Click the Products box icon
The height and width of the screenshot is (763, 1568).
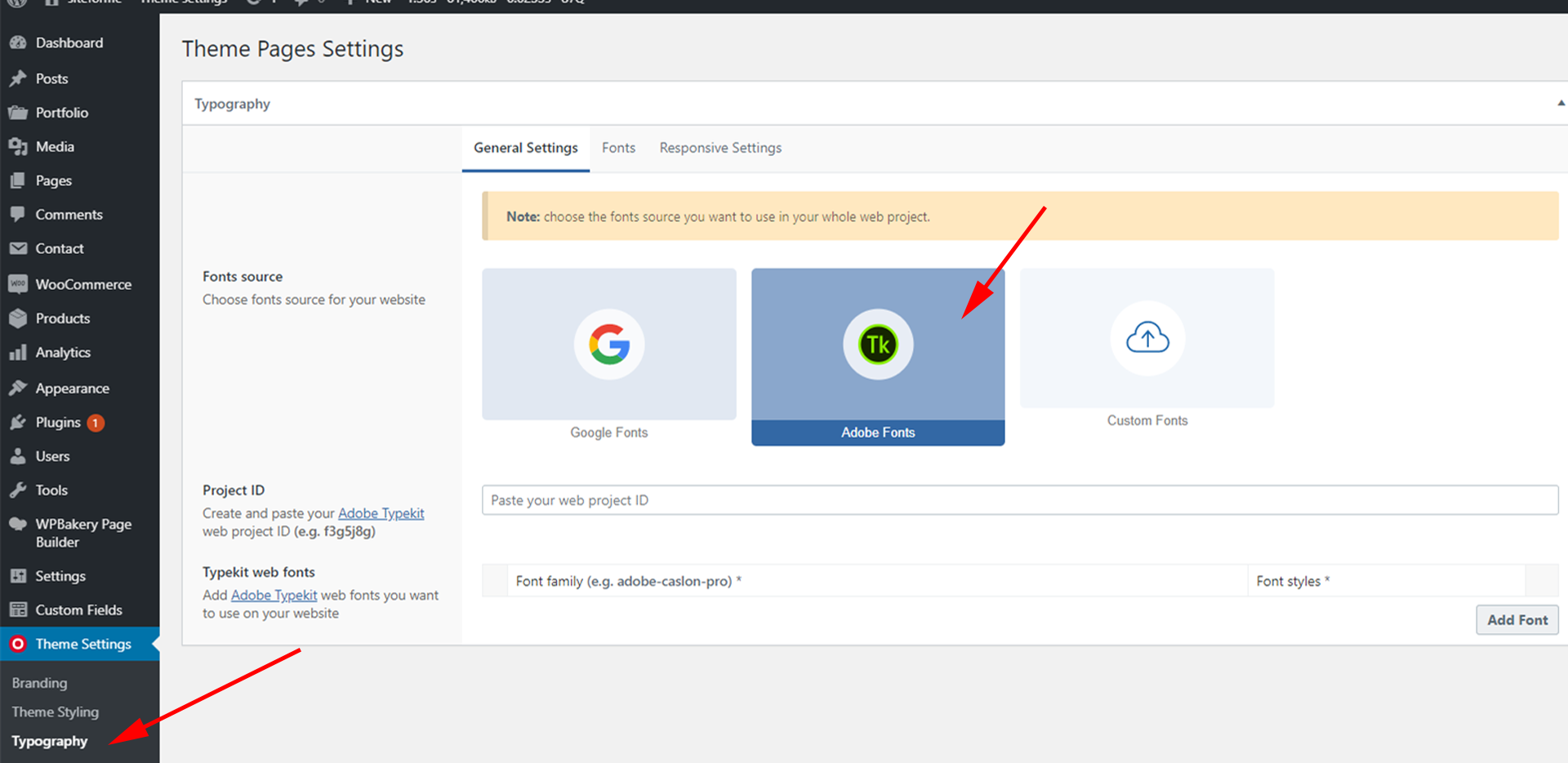coord(18,319)
